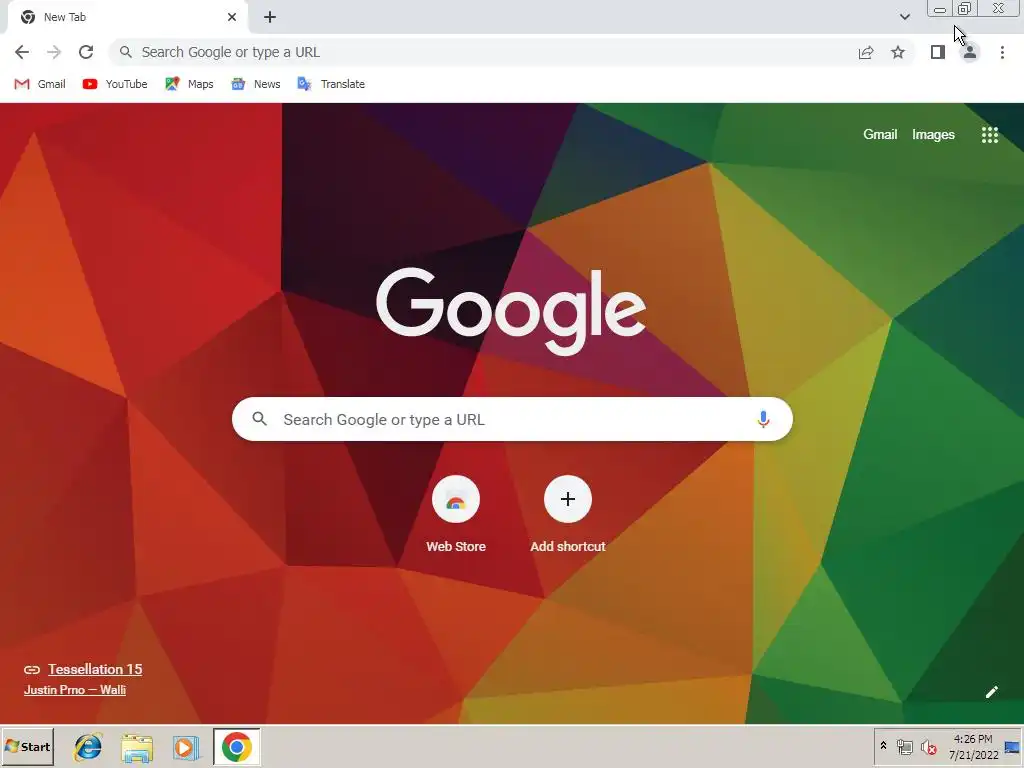This screenshot has width=1024, height=768.
Task: Click the Images link at top right
Action: [x=933, y=135]
